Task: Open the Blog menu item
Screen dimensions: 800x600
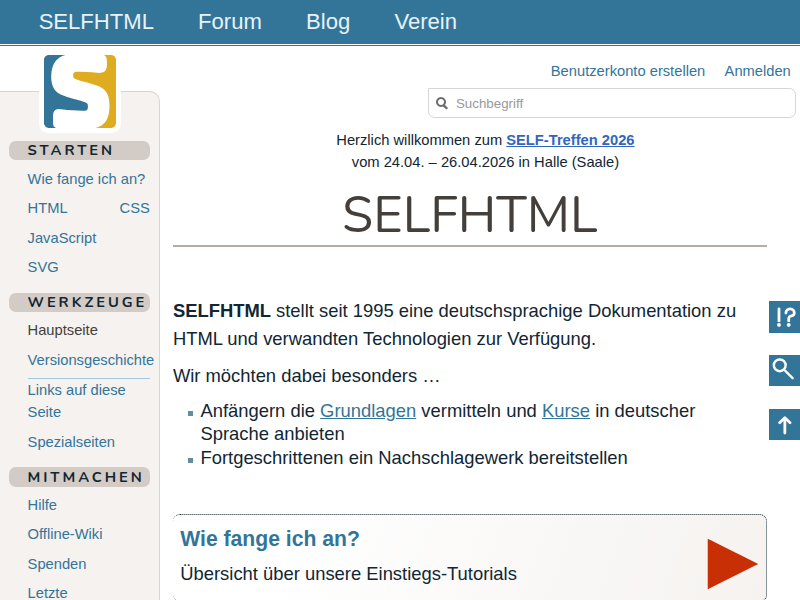Action: click(328, 22)
